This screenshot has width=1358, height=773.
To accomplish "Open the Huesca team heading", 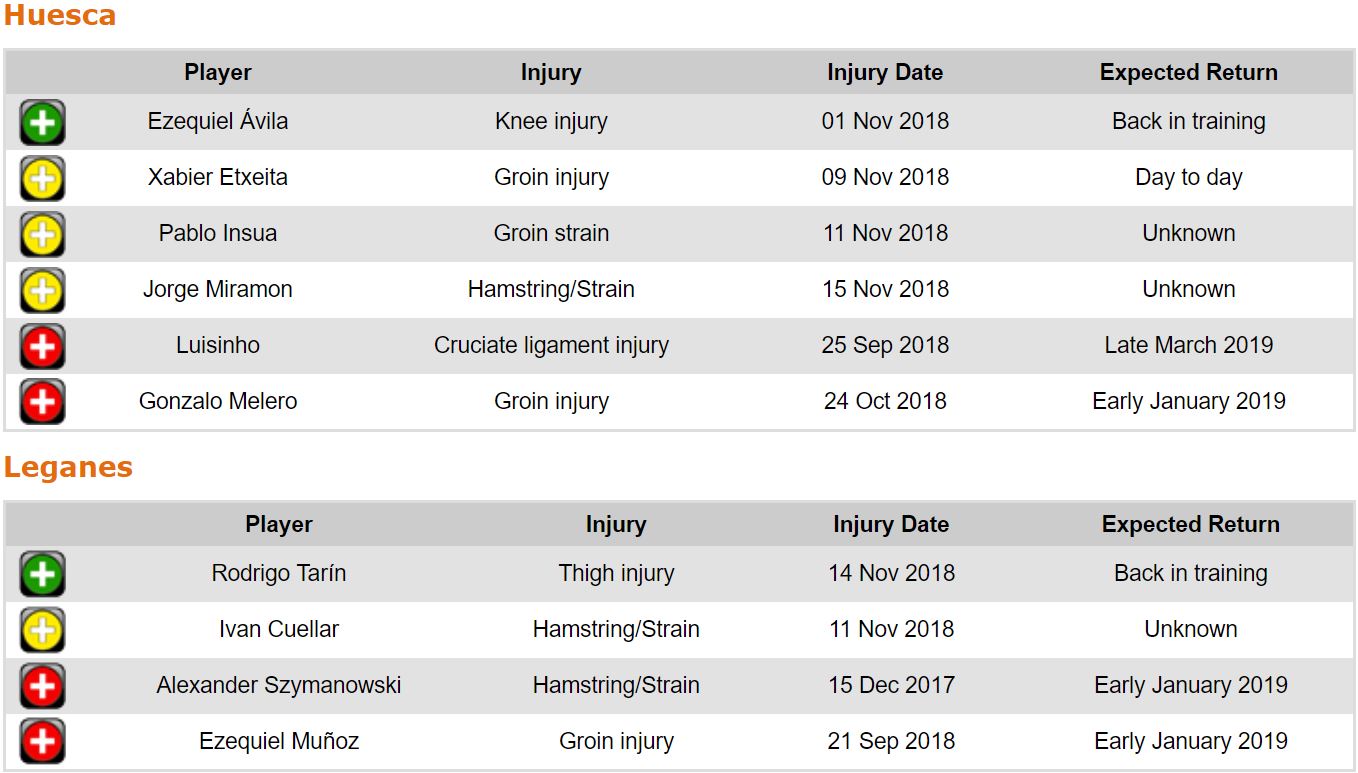I will 60,16.
